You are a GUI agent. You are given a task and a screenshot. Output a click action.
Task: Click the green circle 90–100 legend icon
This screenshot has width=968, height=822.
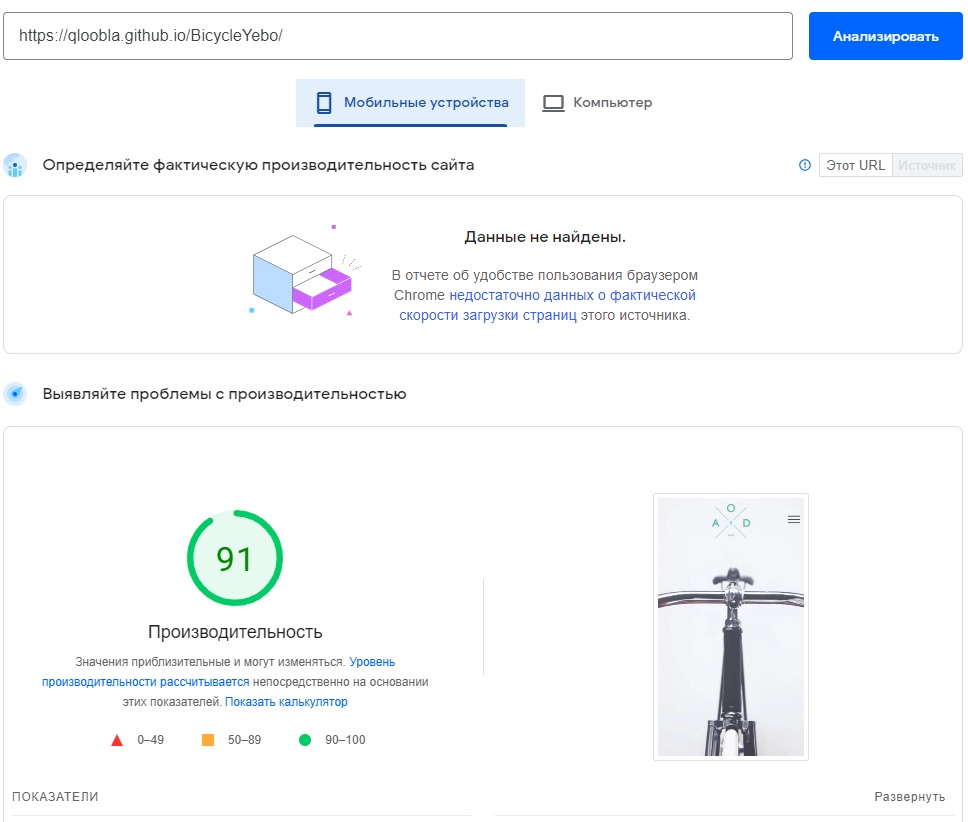[x=305, y=739]
